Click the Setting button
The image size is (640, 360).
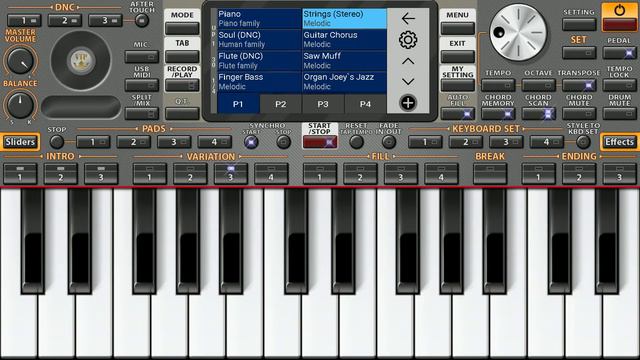point(579,24)
